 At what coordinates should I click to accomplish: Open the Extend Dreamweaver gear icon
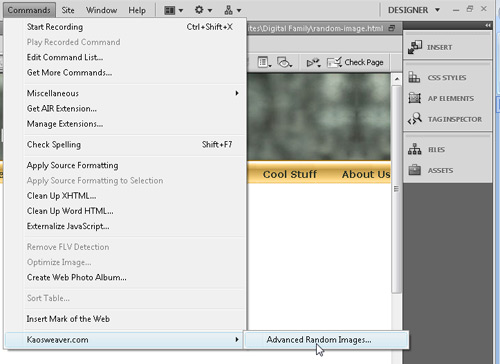[x=199, y=10]
